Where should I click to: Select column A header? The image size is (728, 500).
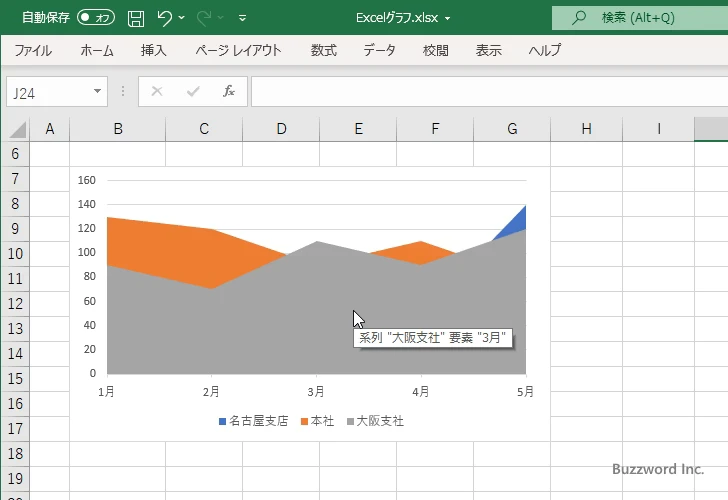pyautogui.click(x=50, y=129)
